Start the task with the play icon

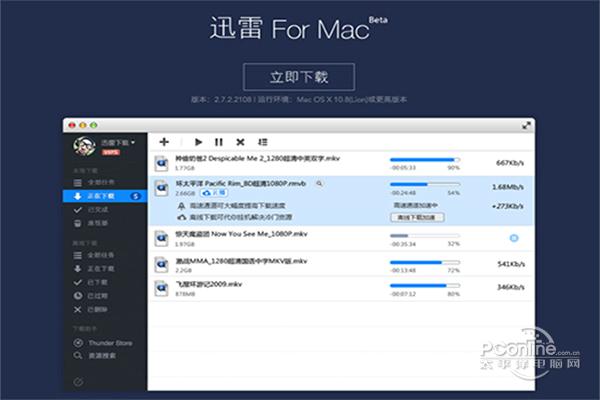click(198, 142)
